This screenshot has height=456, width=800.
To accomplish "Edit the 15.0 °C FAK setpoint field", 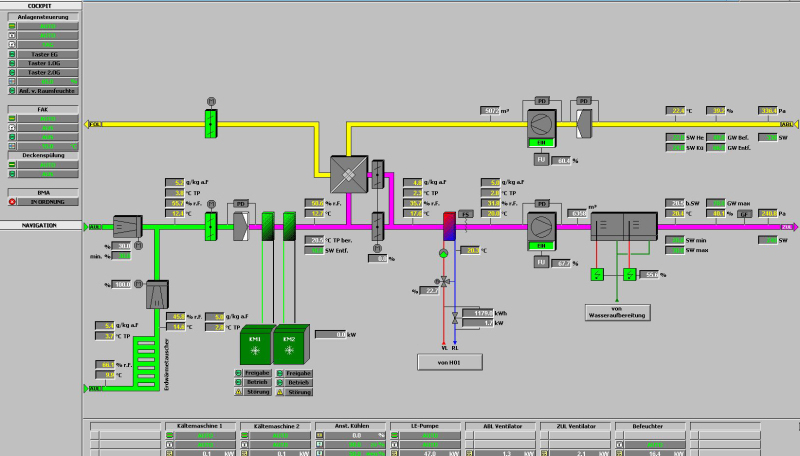I will (48, 146).
